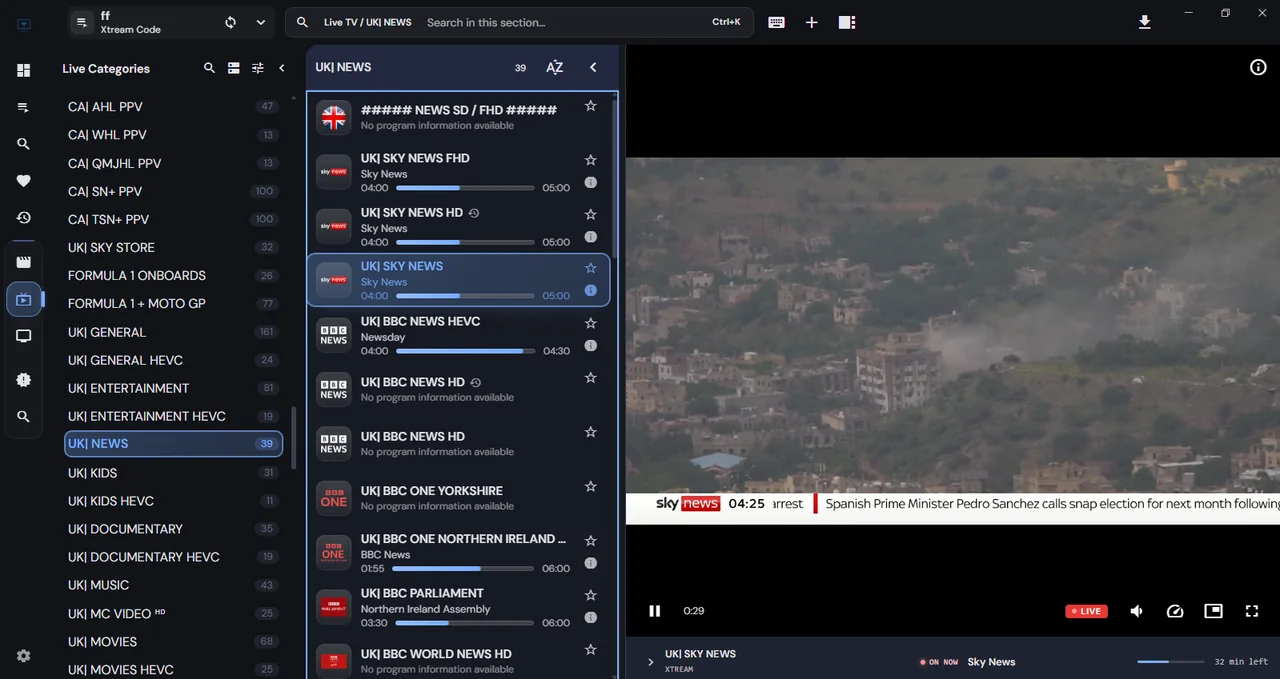This screenshot has width=1280, height=679.
Task: Favorite UK| BBC ONE YORKSHIRE channel
Action: (x=590, y=486)
